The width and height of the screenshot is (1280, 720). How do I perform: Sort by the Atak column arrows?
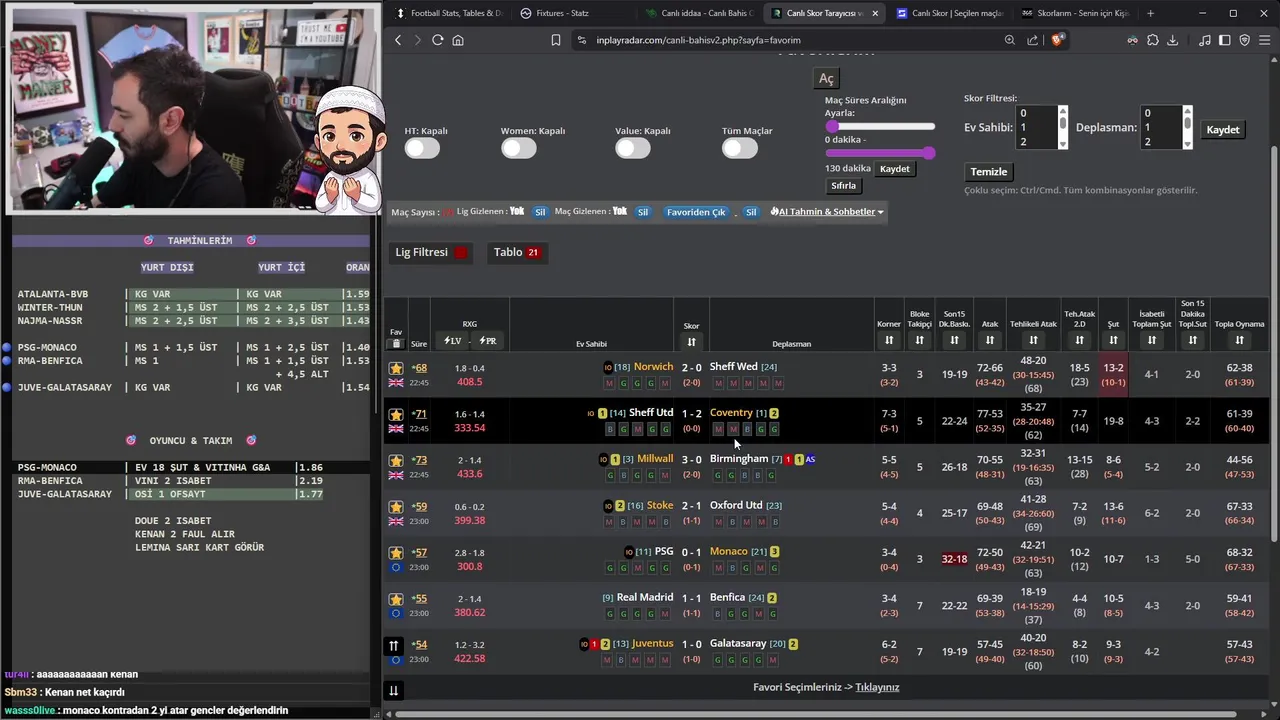point(989,341)
